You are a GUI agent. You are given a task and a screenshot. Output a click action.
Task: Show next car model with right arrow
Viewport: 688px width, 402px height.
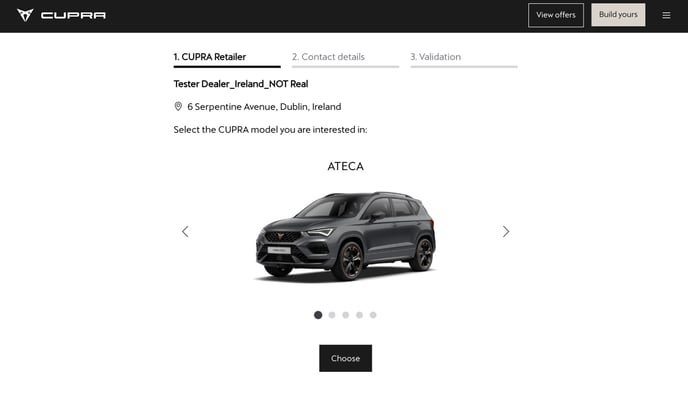[x=506, y=231]
